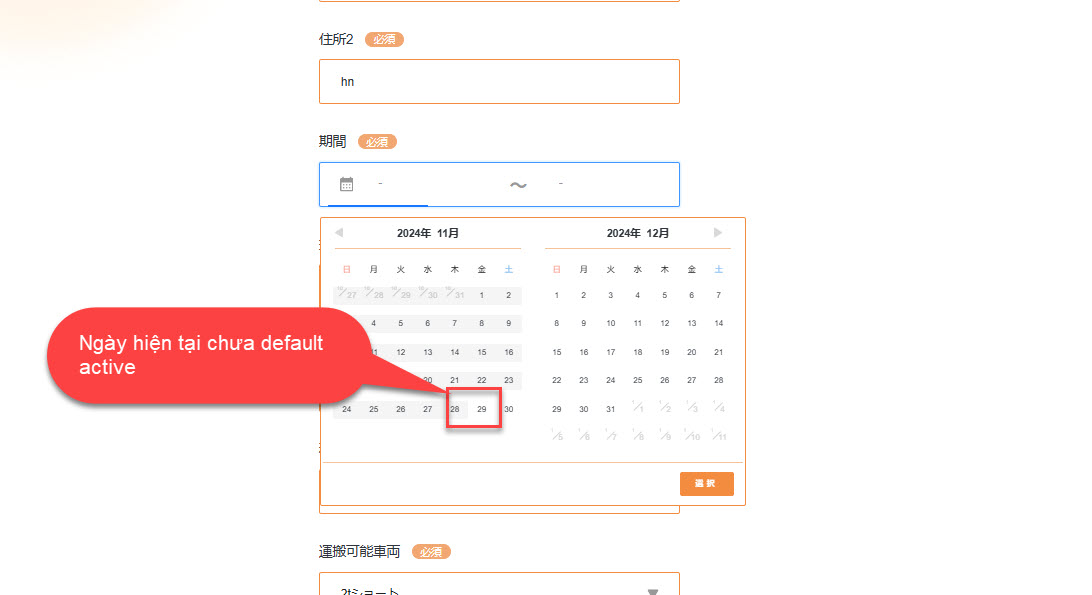Click the 住所2 input containing hn
The image size is (1092, 595).
pyautogui.click(x=499, y=82)
